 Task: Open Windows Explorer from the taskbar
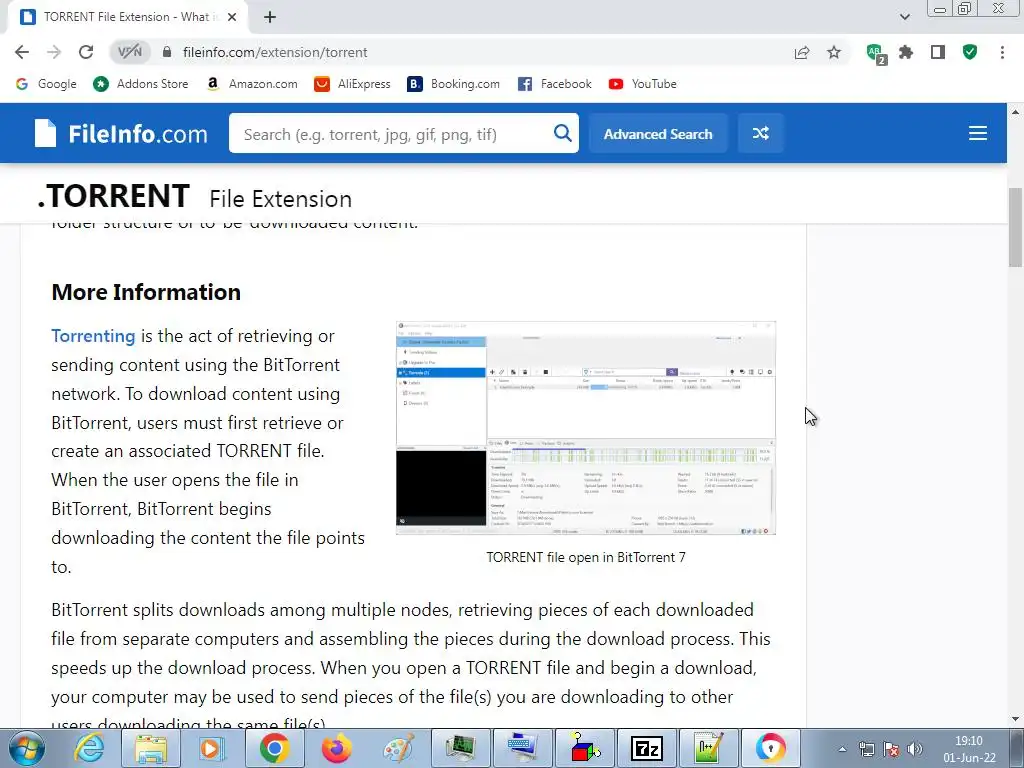click(151, 748)
